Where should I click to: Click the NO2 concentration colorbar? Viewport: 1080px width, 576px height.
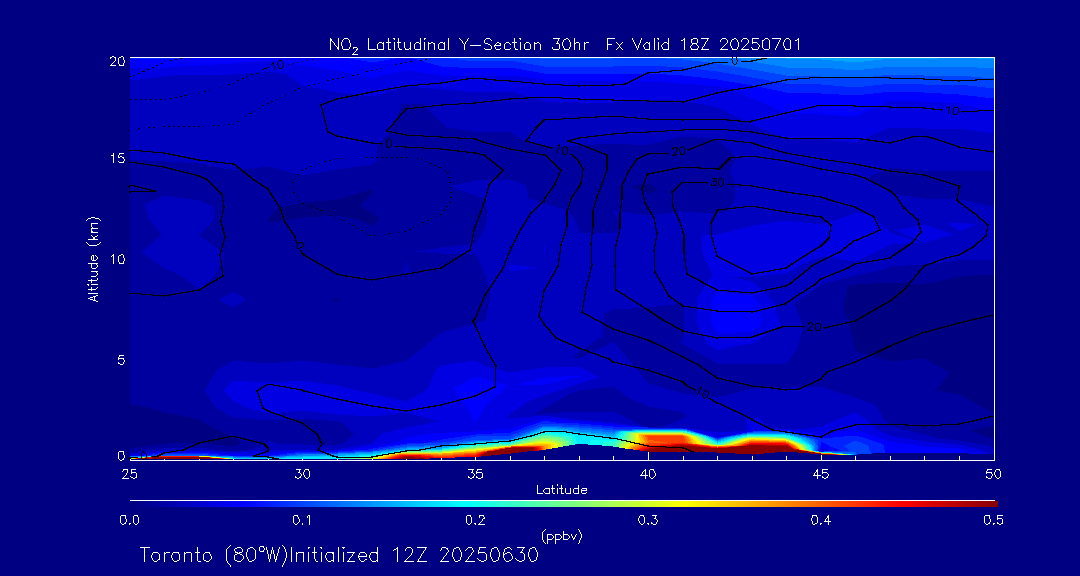pos(563,504)
